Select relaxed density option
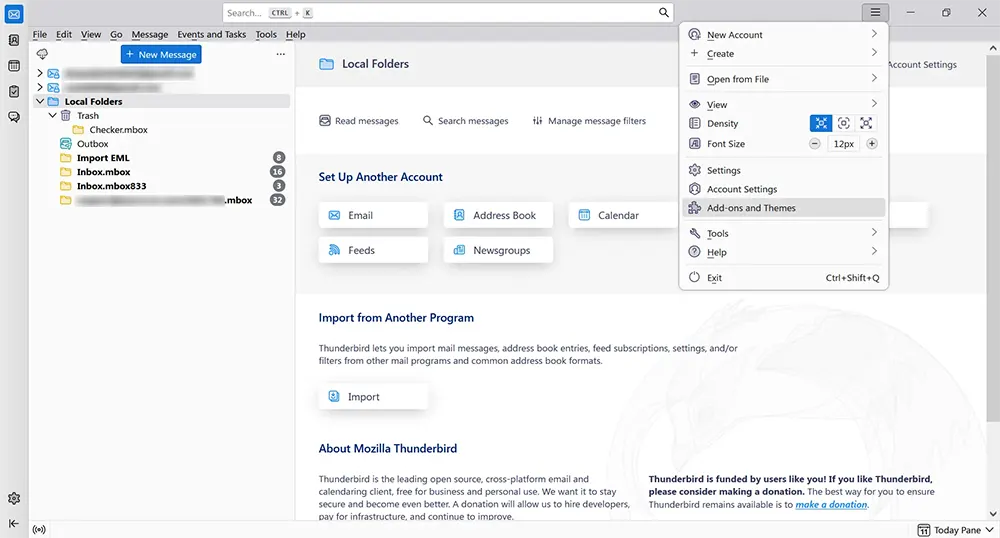Image resolution: width=1000 pixels, height=538 pixels. click(866, 123)
